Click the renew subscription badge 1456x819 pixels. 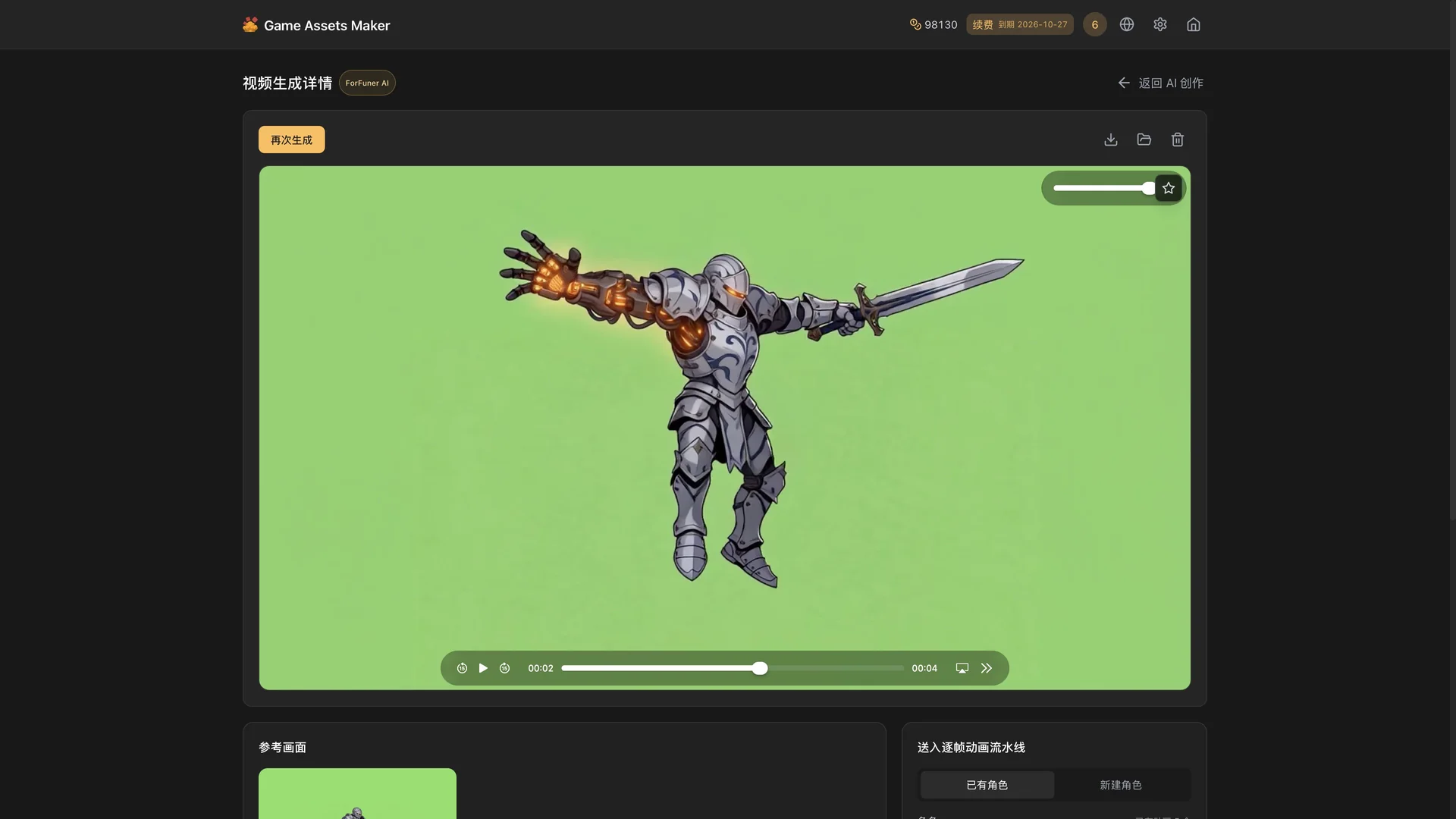point(1019,24)
